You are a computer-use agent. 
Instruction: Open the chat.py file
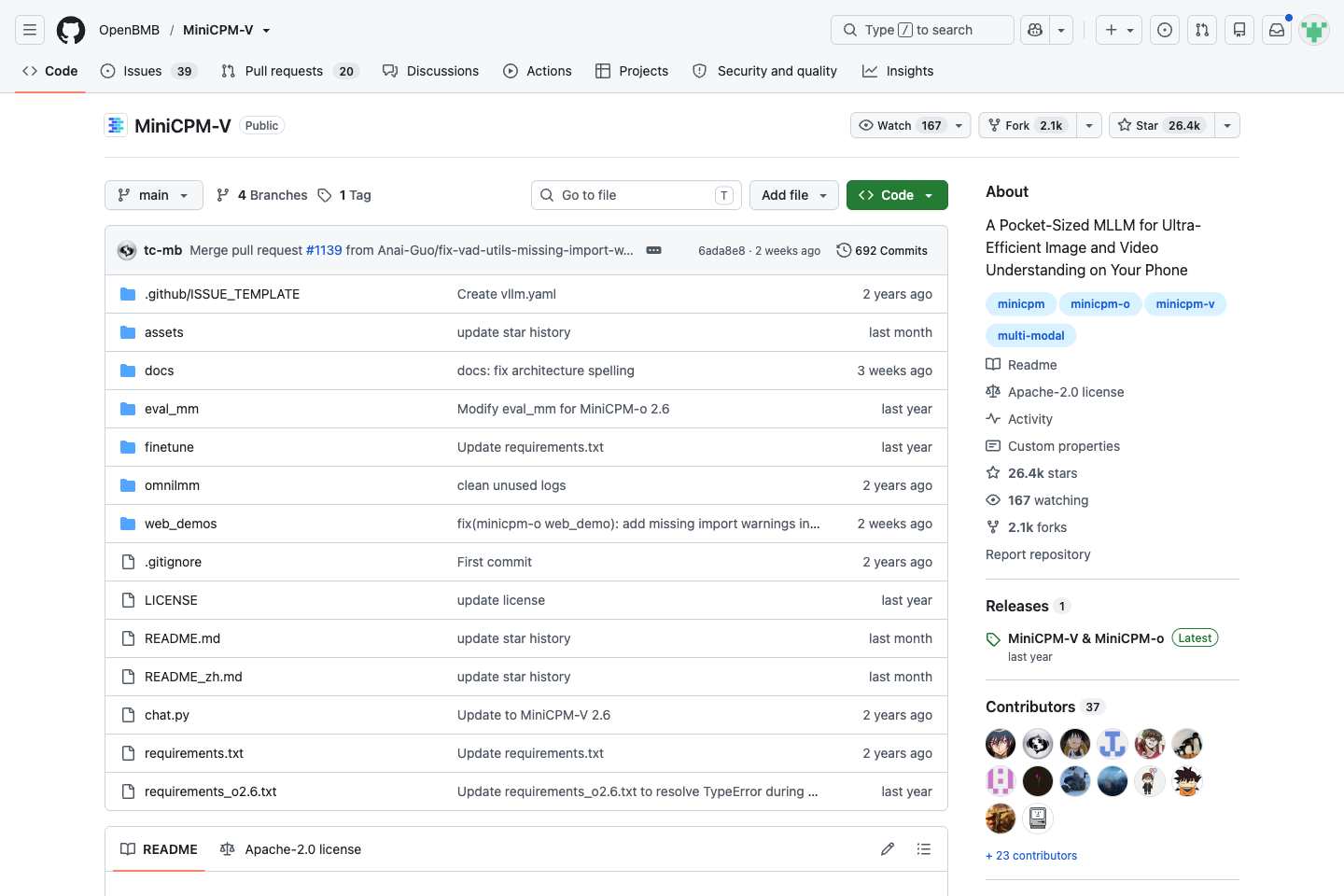click(x=167, y=715)
